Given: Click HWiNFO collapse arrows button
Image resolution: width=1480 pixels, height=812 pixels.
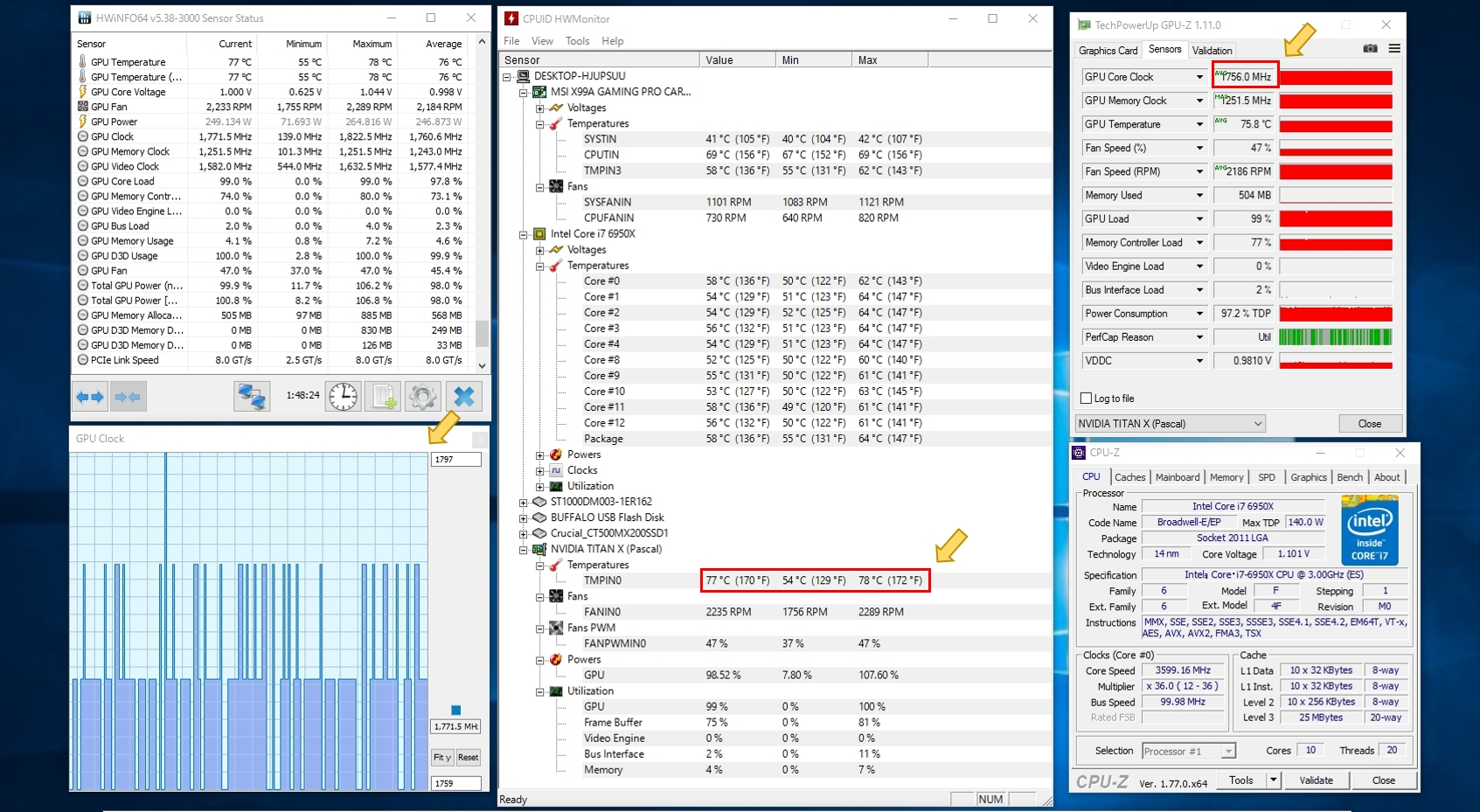Looking at the screenshot, I should click(128, 397).
